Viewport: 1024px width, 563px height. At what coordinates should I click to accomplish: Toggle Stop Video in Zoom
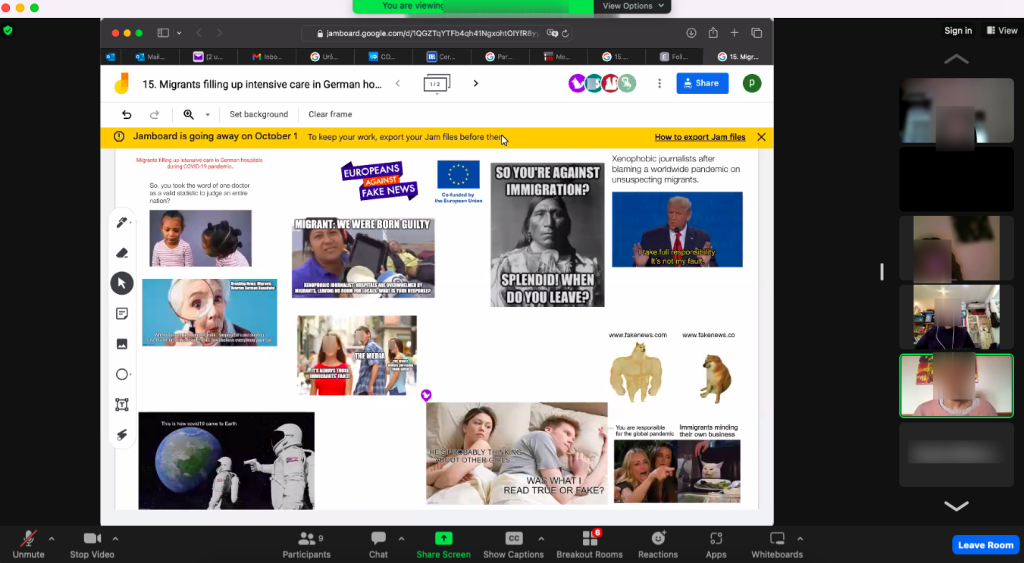click(x=92, y=543)
